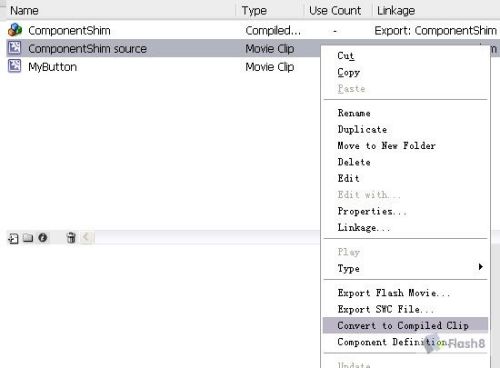The image size is (500, 368).
Task: Click the New Folder icon in library toolbar
Action: pyautogui.click(x=28, y=238)
